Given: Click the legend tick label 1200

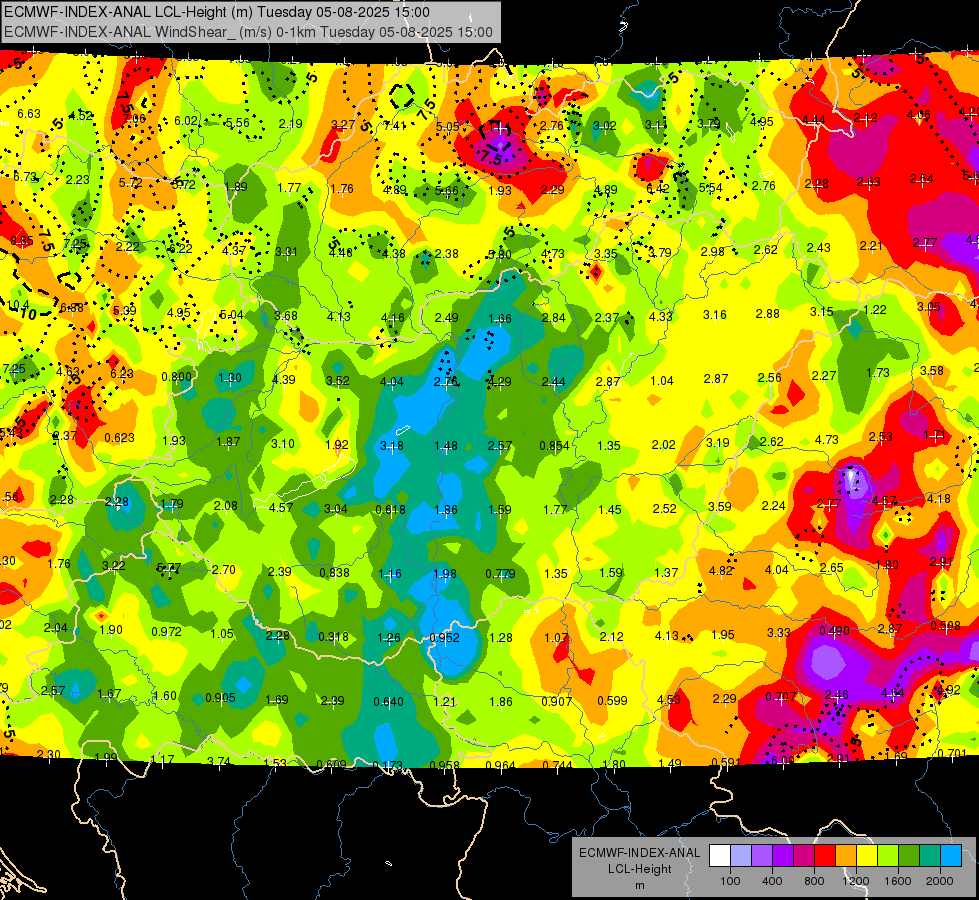Looking at the screenshot, I should point(856,881).
